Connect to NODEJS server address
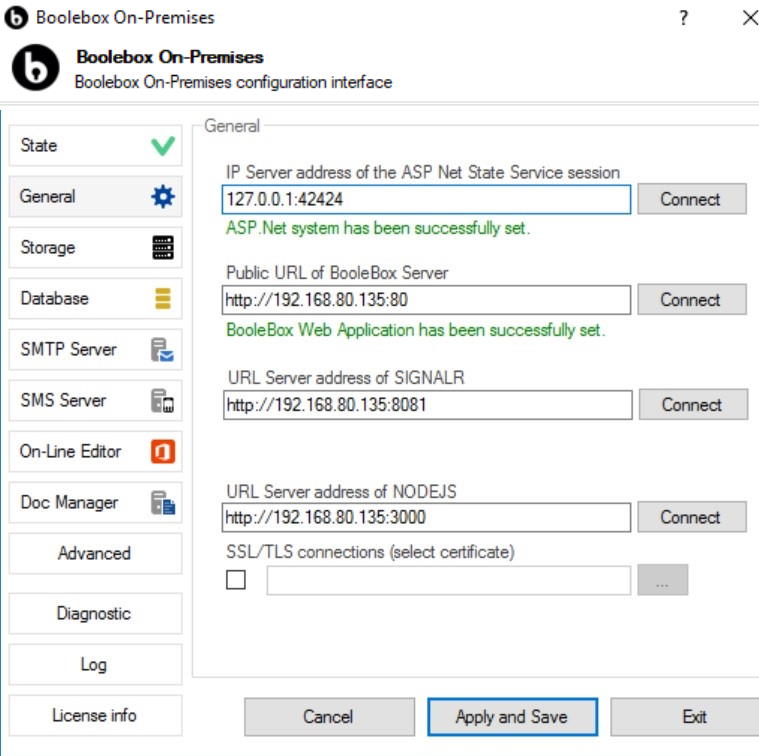 pos(692,517)
